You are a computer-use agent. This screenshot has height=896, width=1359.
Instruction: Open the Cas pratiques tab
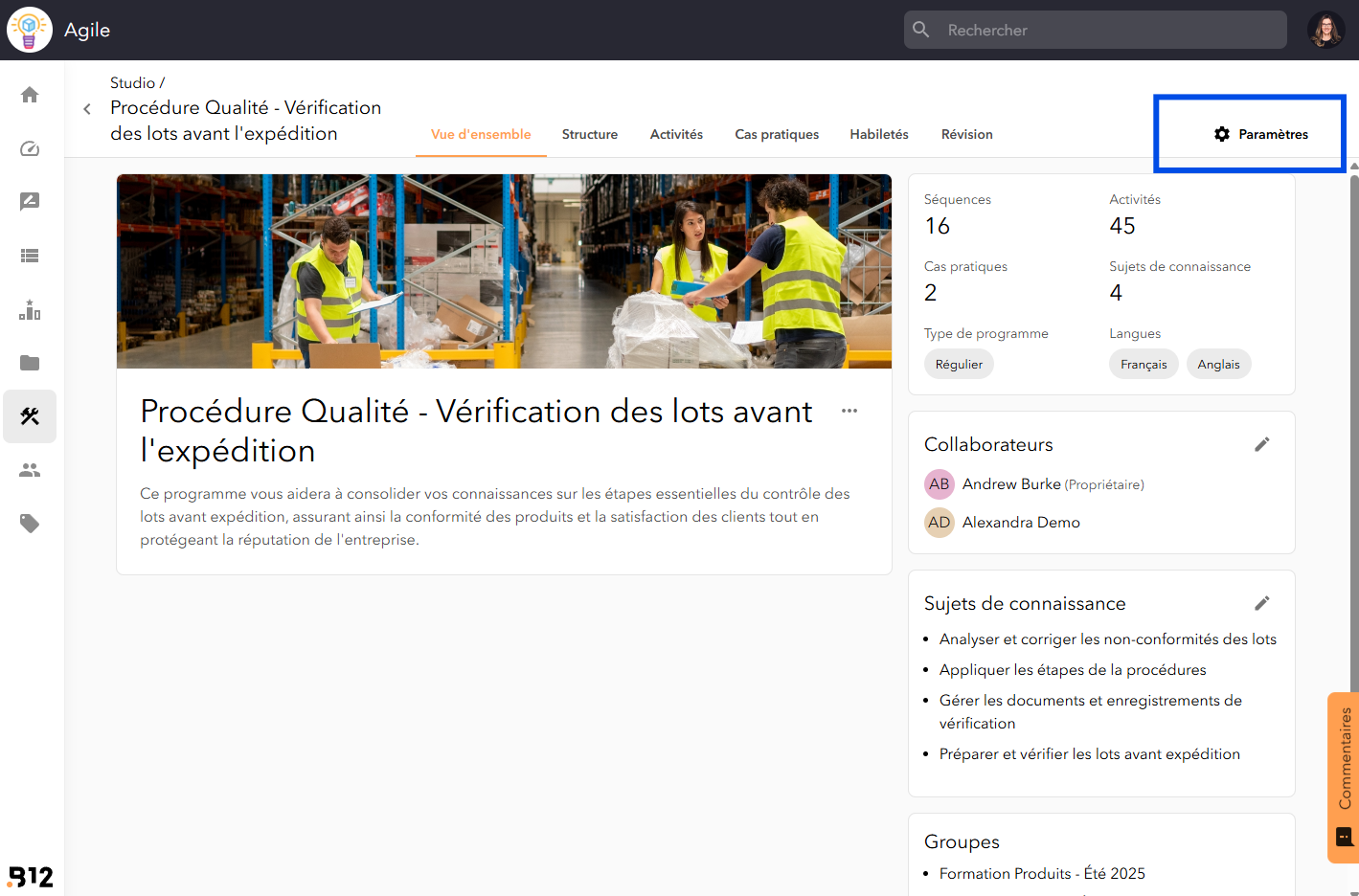click(x=777, y=134)
